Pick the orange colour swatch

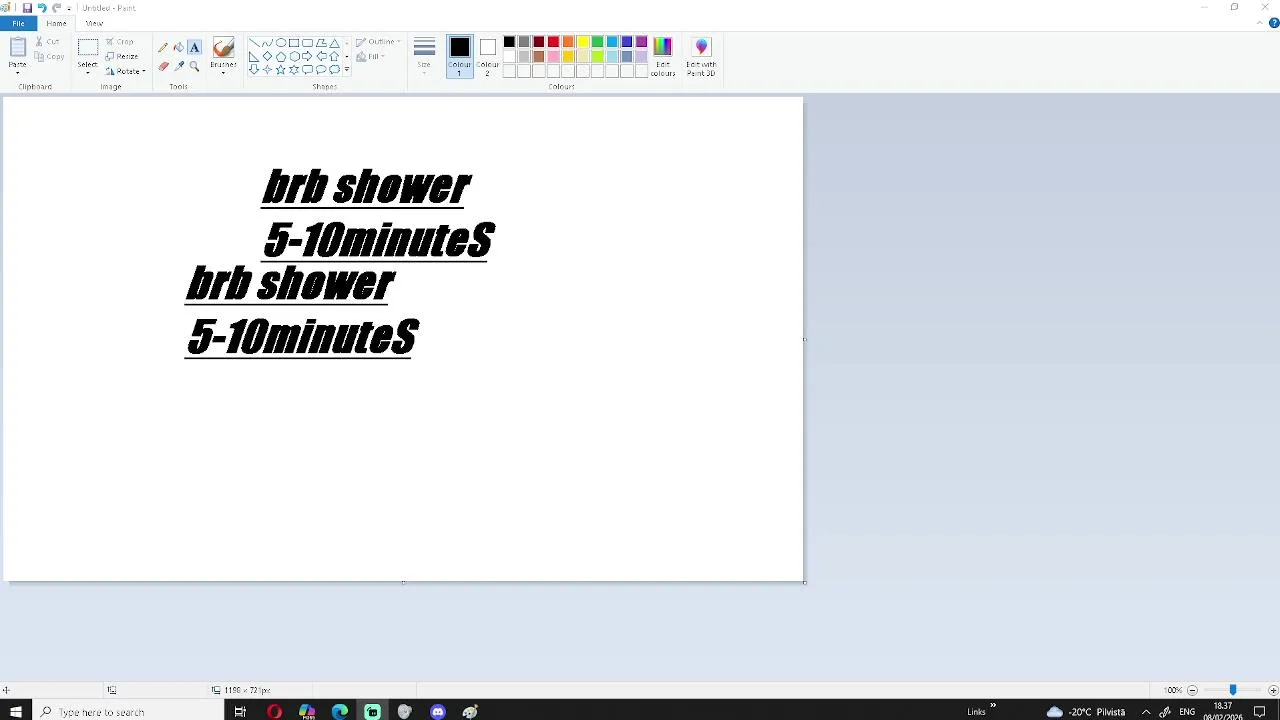568,42
